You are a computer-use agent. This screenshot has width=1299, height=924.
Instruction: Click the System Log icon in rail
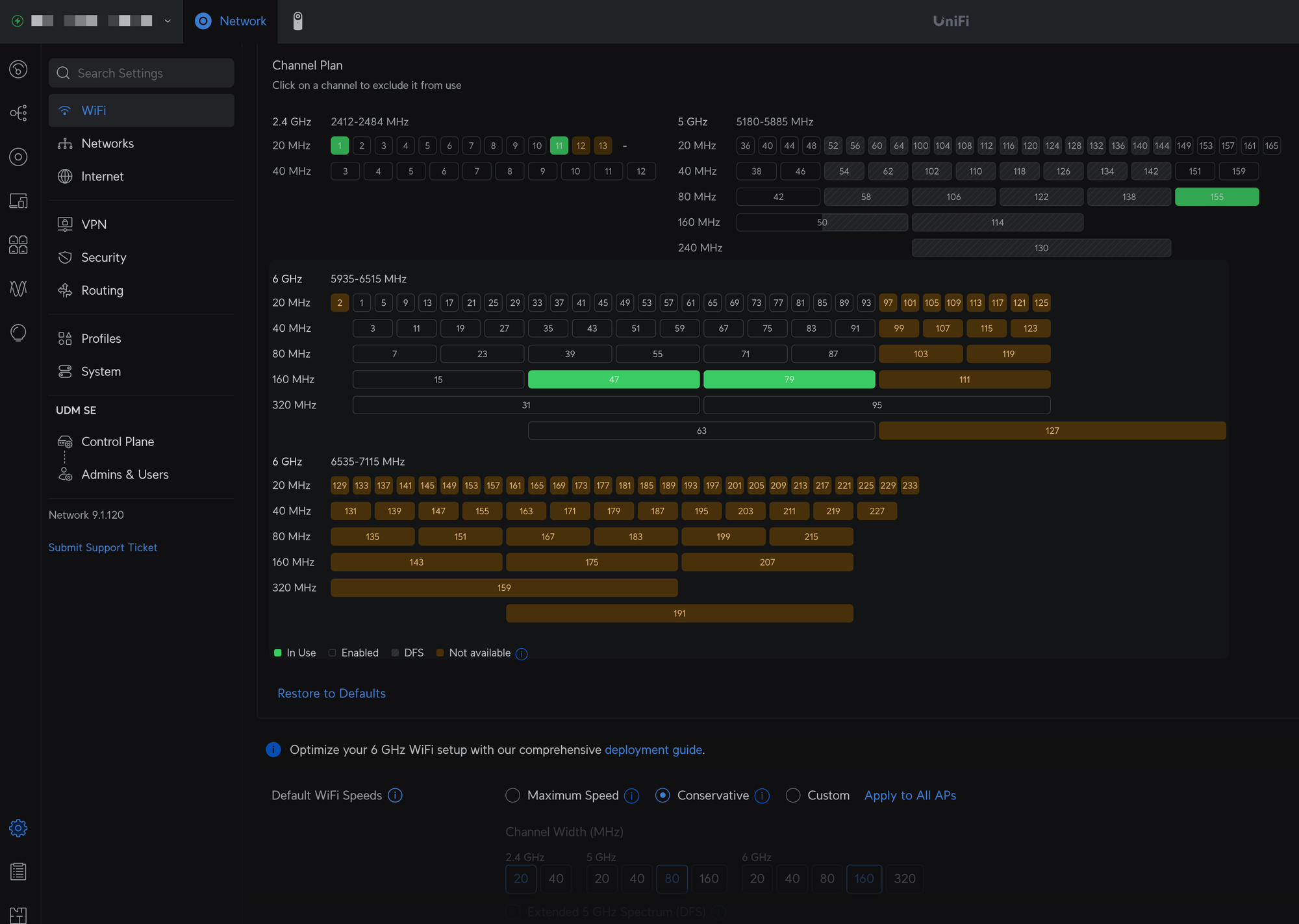pos(18,871)
